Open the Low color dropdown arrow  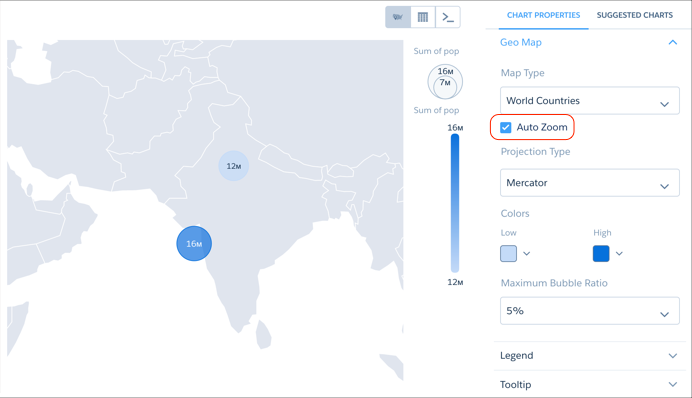tap(527, 254)
